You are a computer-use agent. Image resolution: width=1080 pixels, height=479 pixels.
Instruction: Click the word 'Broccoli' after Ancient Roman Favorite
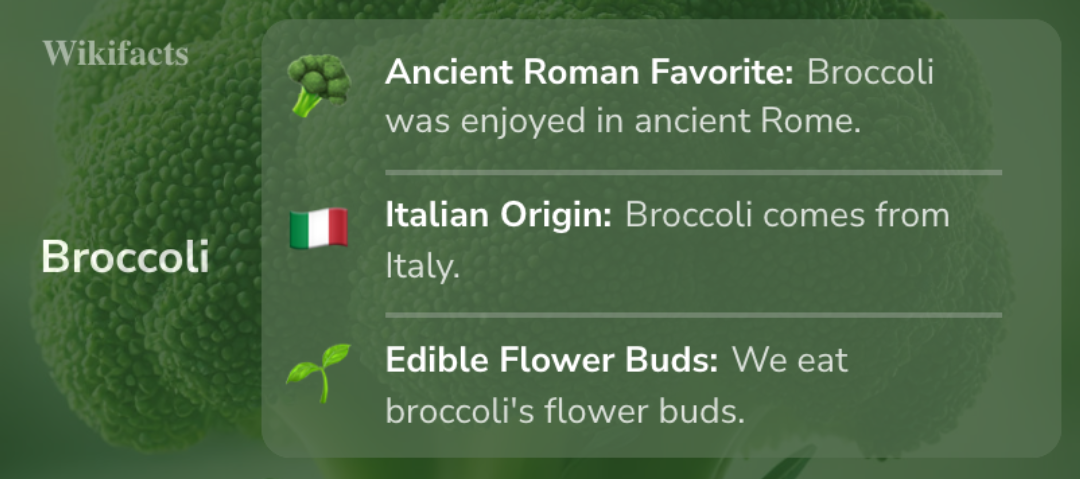870,72
